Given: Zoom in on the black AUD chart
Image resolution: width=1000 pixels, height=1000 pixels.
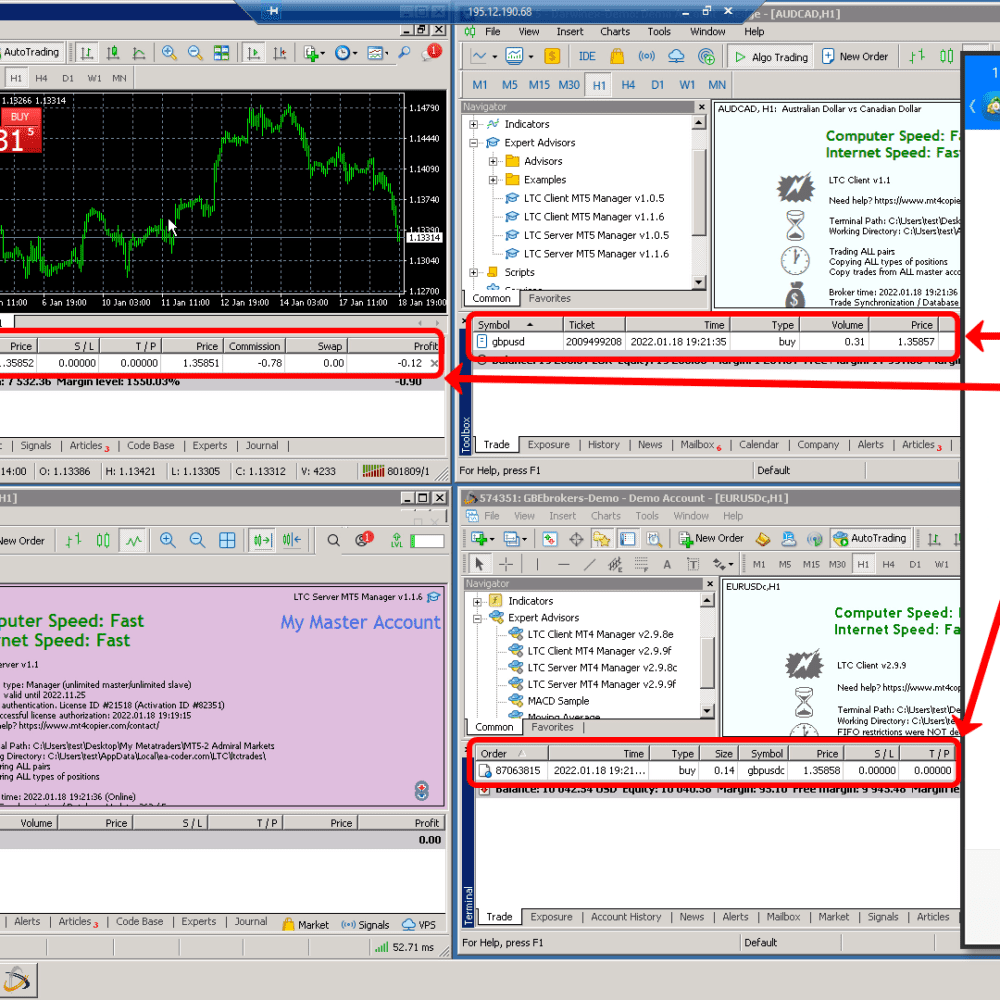Looking at the screenshot, I should (x=169, y=53).
